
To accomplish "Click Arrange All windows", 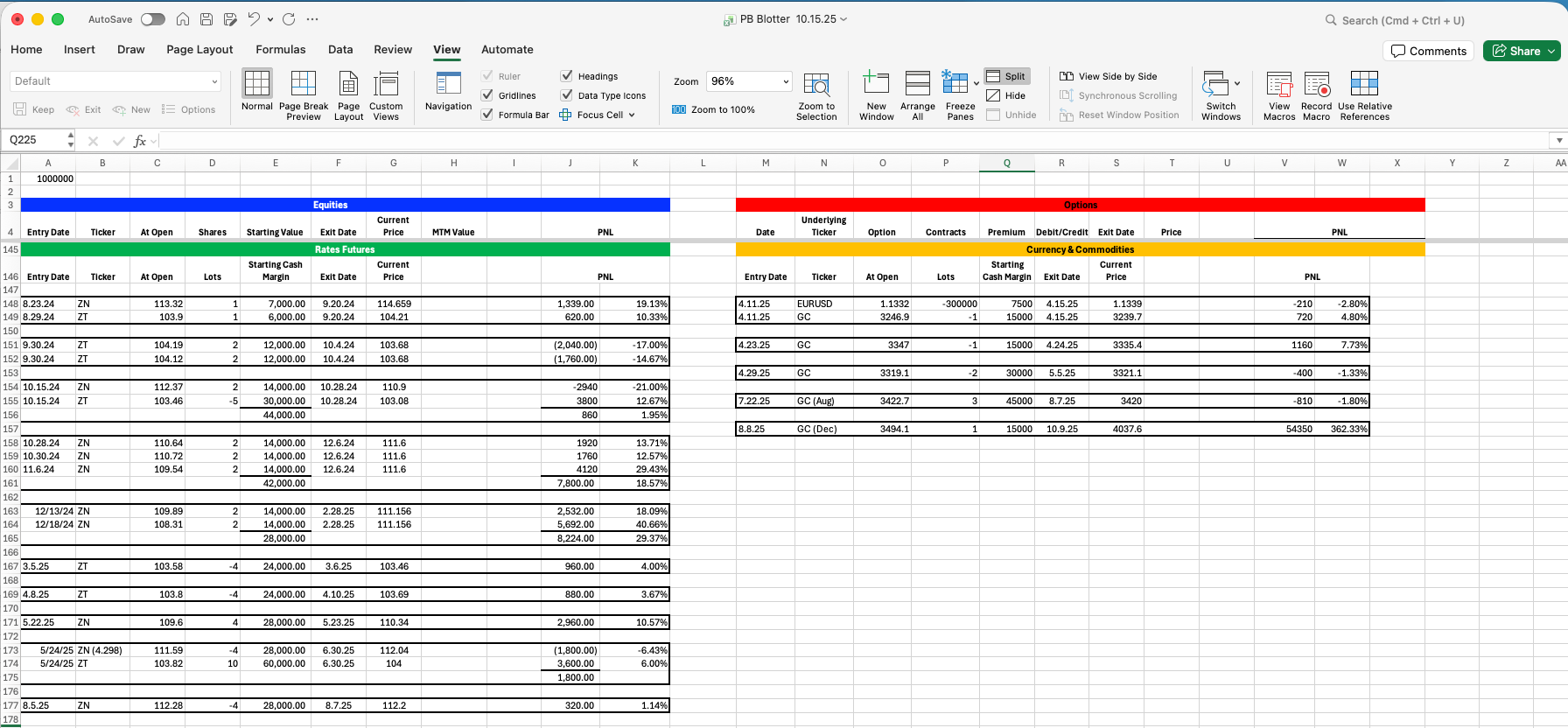I will click(918, 95).
